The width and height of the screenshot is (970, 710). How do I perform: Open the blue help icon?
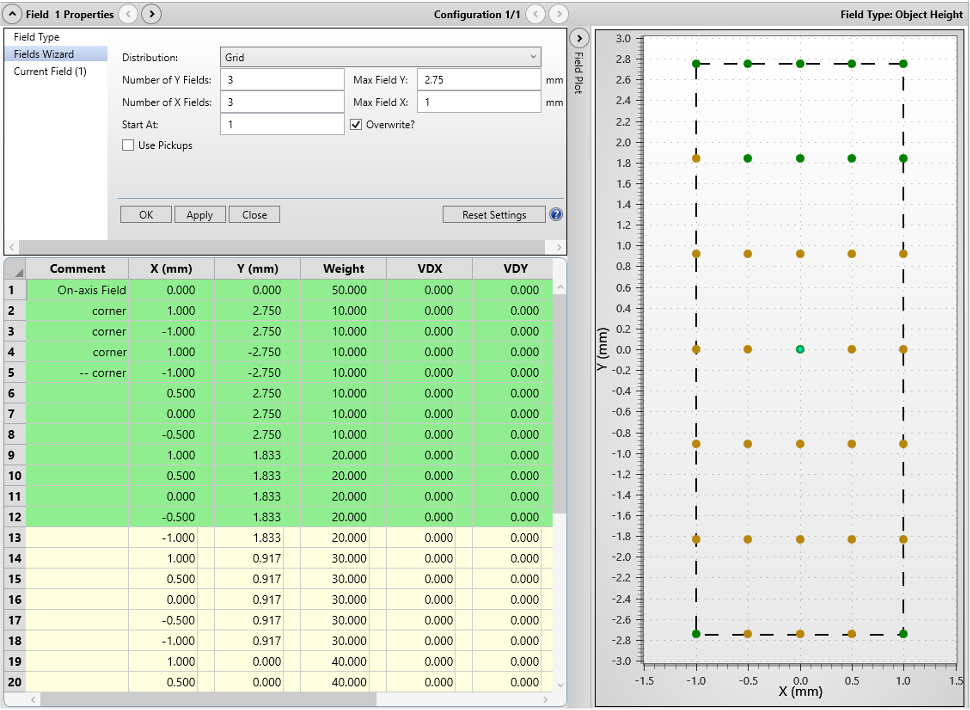tap(556, 215)
